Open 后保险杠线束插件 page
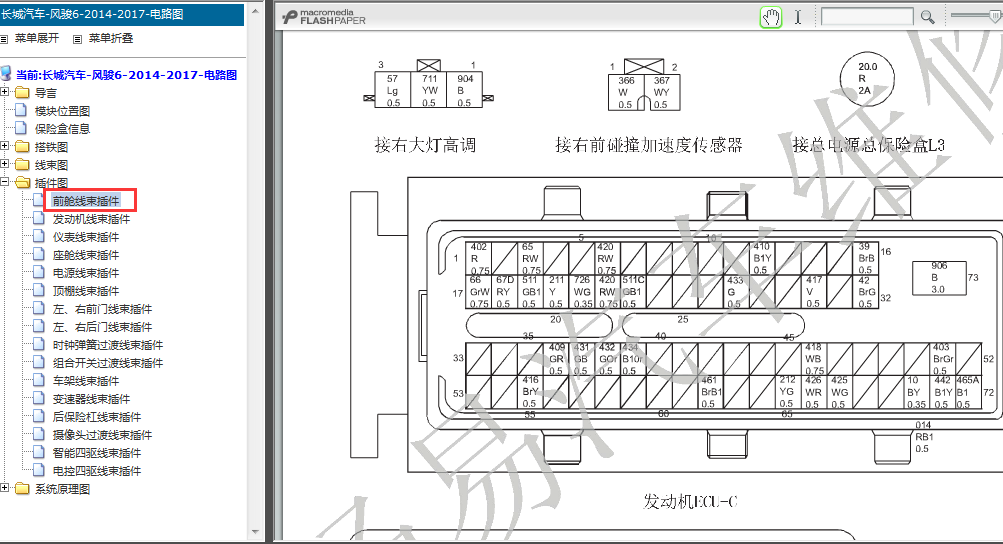This screenshot has height=544, width=1003. pyautogui.click(x=97, y=417)
